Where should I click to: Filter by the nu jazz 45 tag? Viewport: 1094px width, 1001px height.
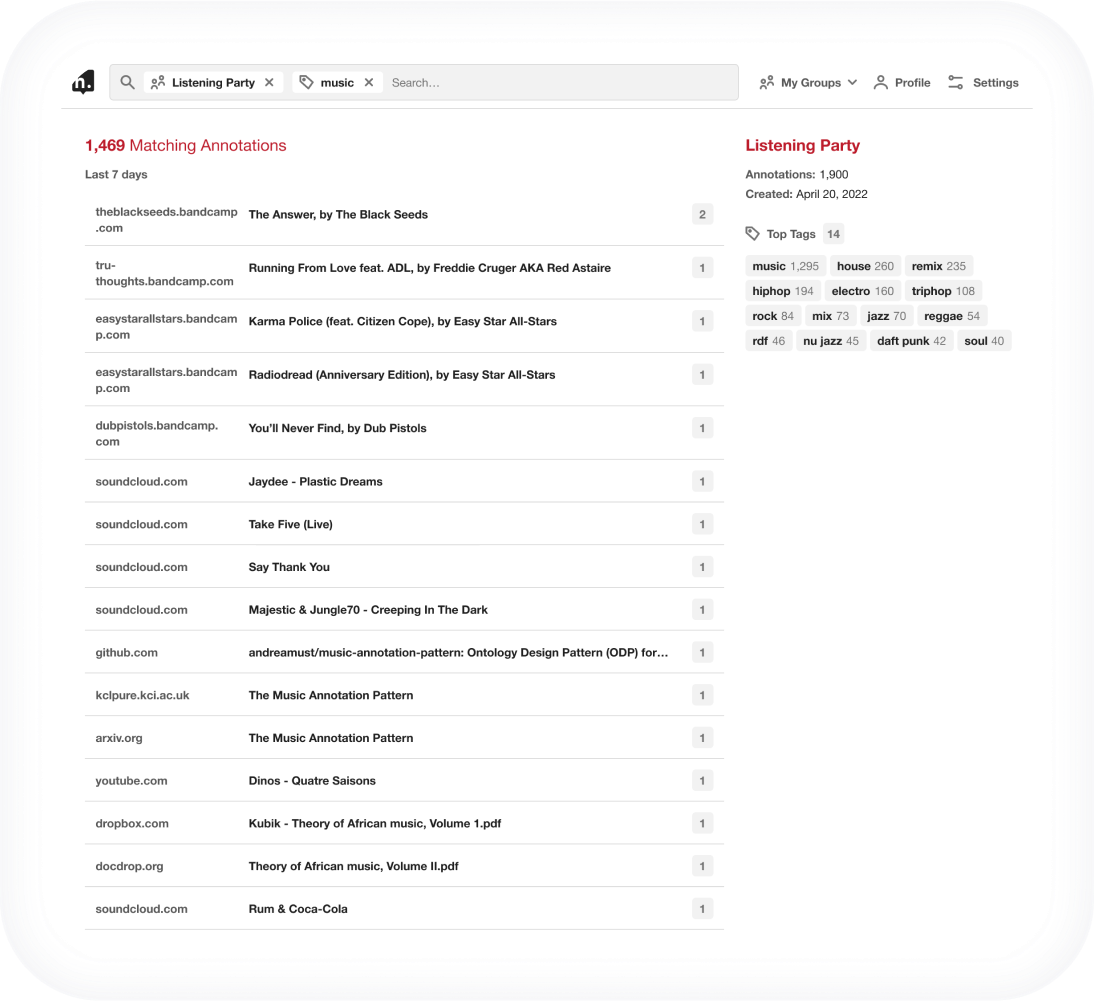pyautogui.click(x=831, y=340)
